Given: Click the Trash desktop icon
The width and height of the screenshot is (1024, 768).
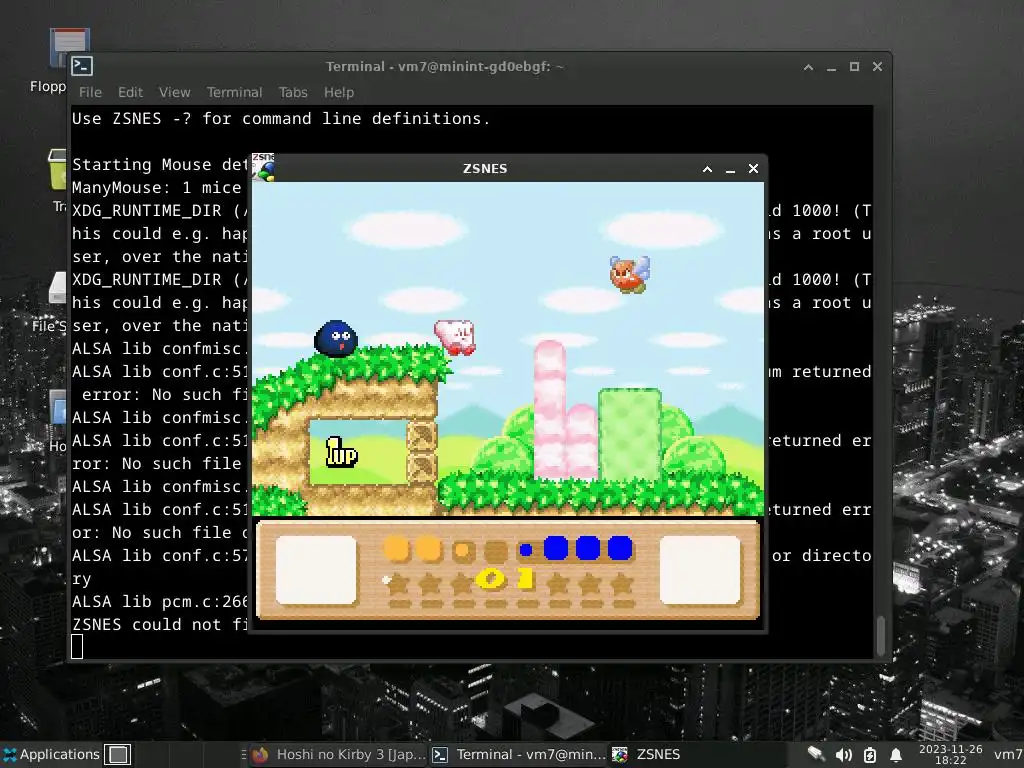Looking at the screenshot, I should 57,170.
